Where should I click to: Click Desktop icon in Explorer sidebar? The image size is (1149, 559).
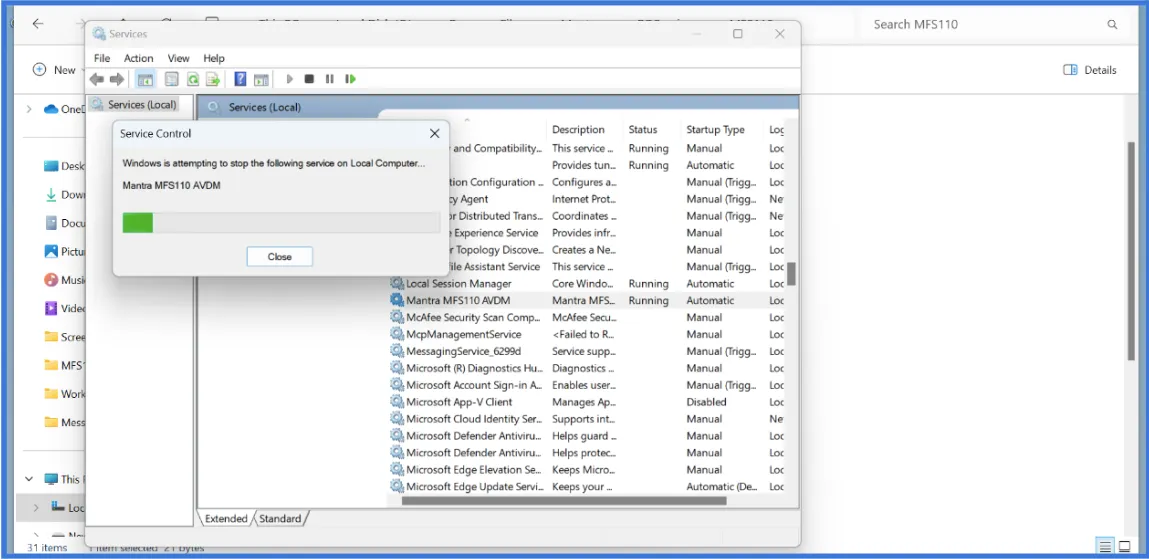pos(51,166)
